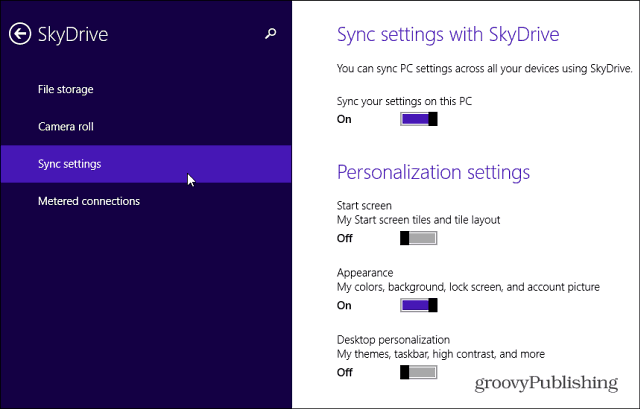Viewport: 640px width, 409px height.
Task: Click the Personalization settings heading
Action: pos(433,172)
